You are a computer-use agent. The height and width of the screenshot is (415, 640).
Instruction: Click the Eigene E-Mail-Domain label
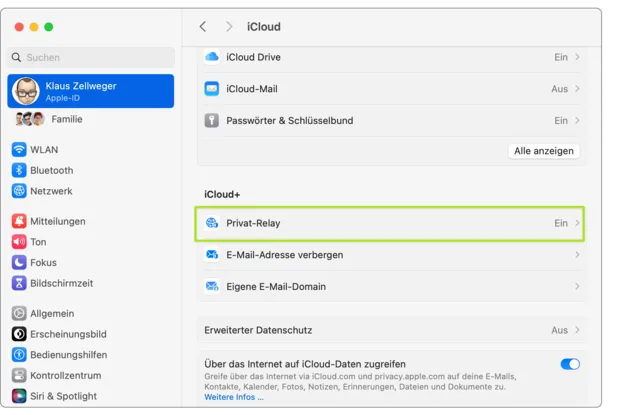point(276,286)
